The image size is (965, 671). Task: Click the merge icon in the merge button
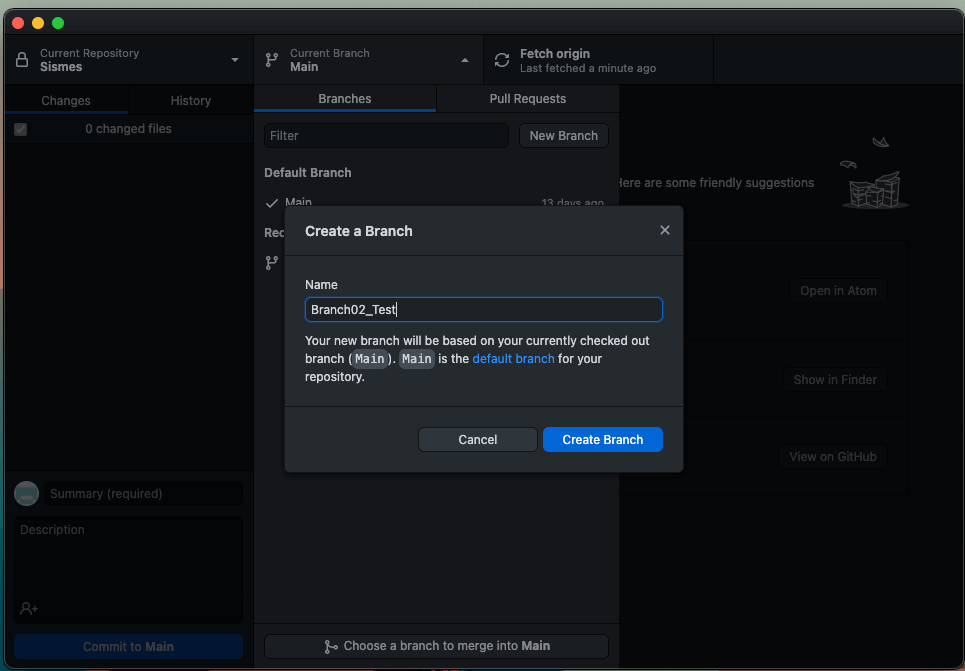331,646
